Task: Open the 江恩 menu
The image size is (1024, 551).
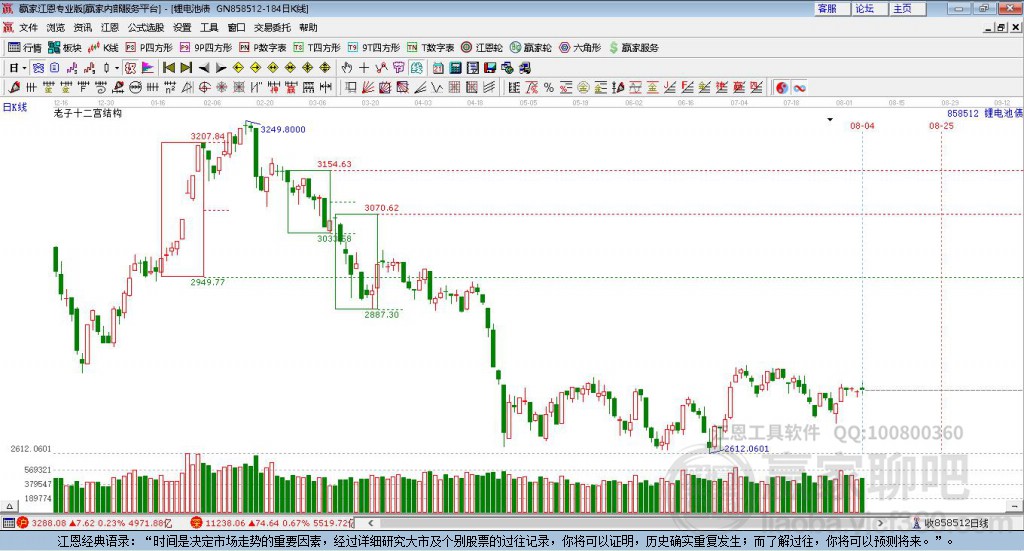Action: 110,27
